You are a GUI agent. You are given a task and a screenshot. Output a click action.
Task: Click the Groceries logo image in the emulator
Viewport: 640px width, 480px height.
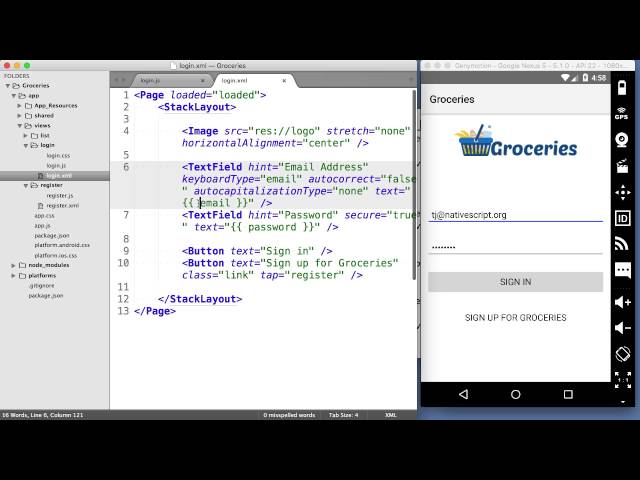(x=516, y=141)
